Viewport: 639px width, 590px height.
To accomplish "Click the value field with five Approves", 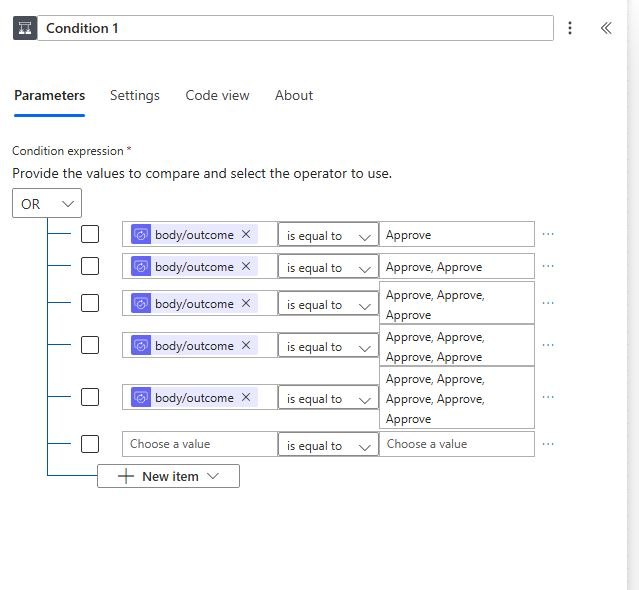I will (457, 398).
